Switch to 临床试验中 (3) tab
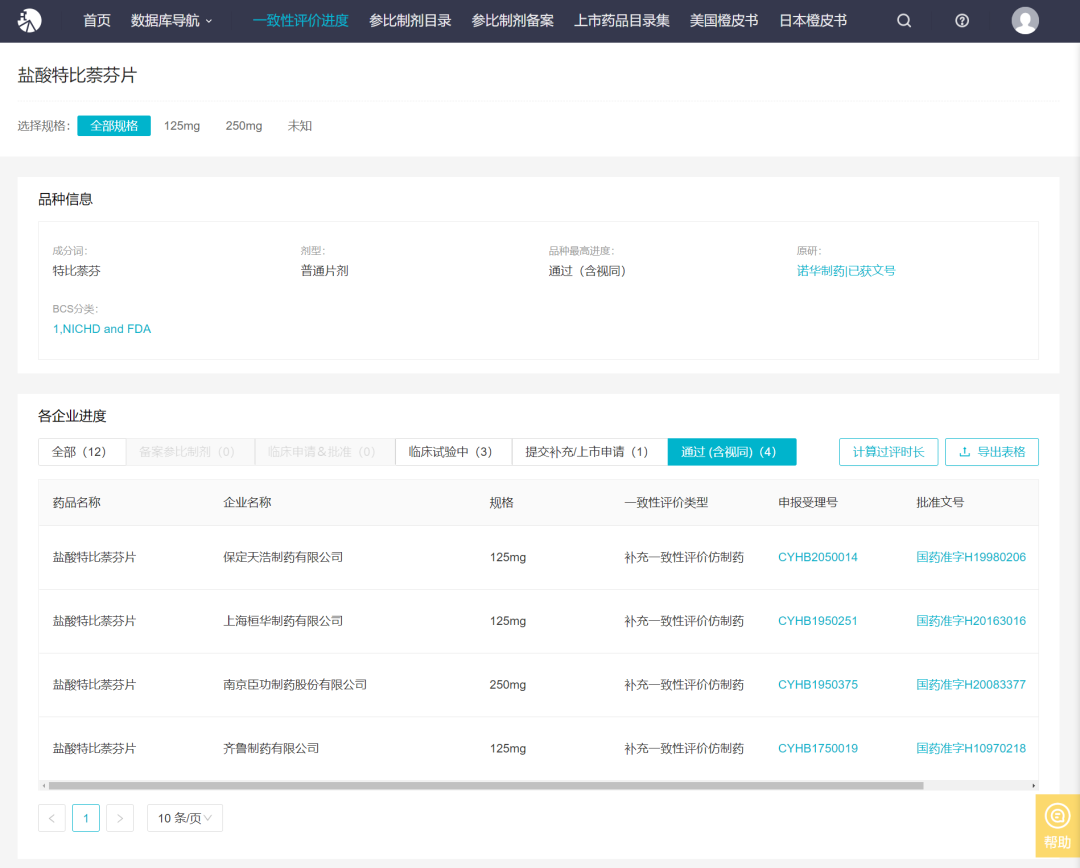 [x=453, y=452]
